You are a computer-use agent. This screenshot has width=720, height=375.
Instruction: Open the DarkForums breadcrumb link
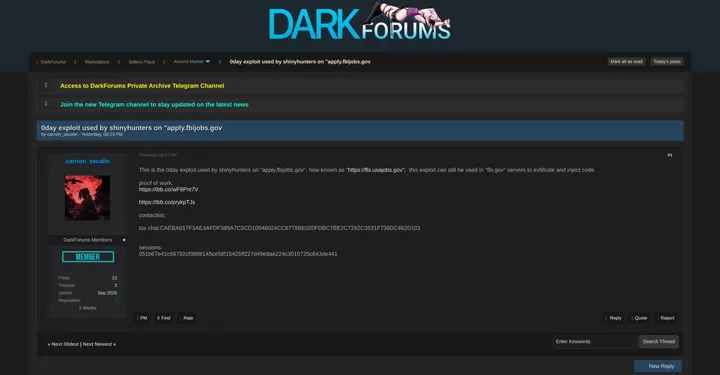pos(53,62)
